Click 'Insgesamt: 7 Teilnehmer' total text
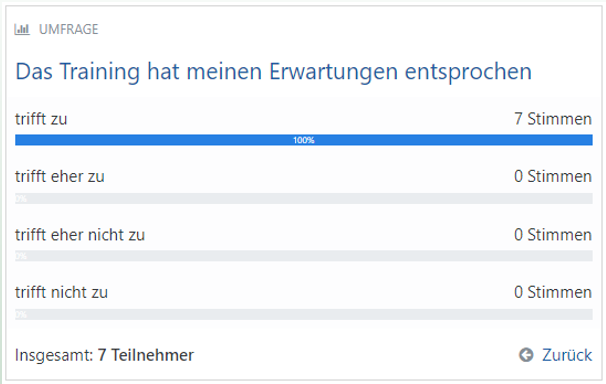 pyautogui.click(x=104, y=355)
